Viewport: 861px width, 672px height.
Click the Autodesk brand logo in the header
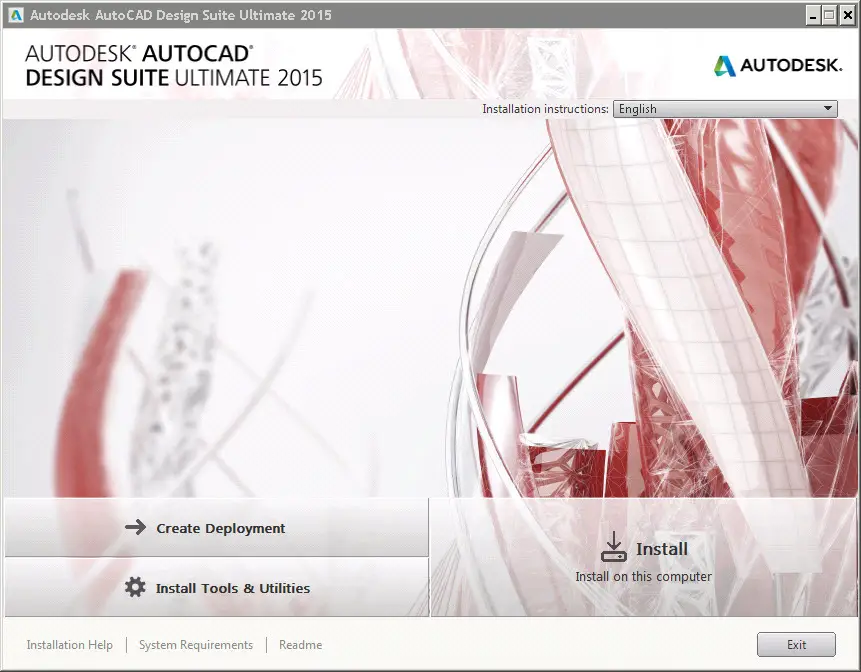pyautogui.click(x=778, y=65)
